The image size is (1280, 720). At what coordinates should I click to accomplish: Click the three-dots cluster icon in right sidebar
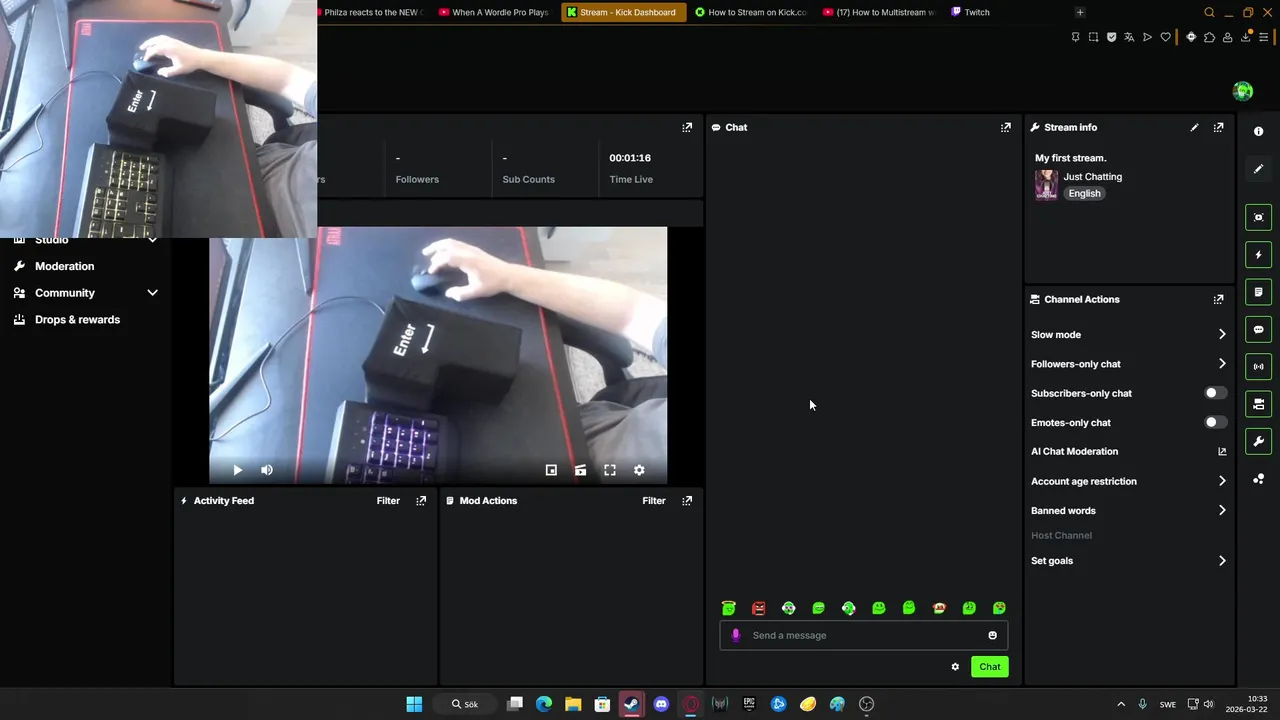tap(1259, 479)
